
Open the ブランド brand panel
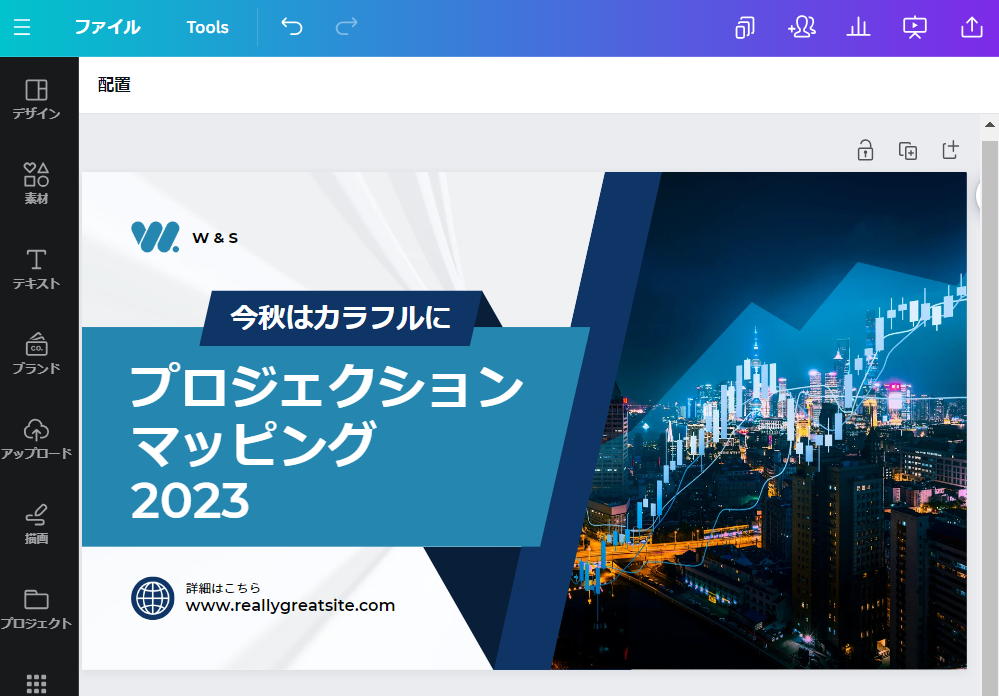pos(36,354)
